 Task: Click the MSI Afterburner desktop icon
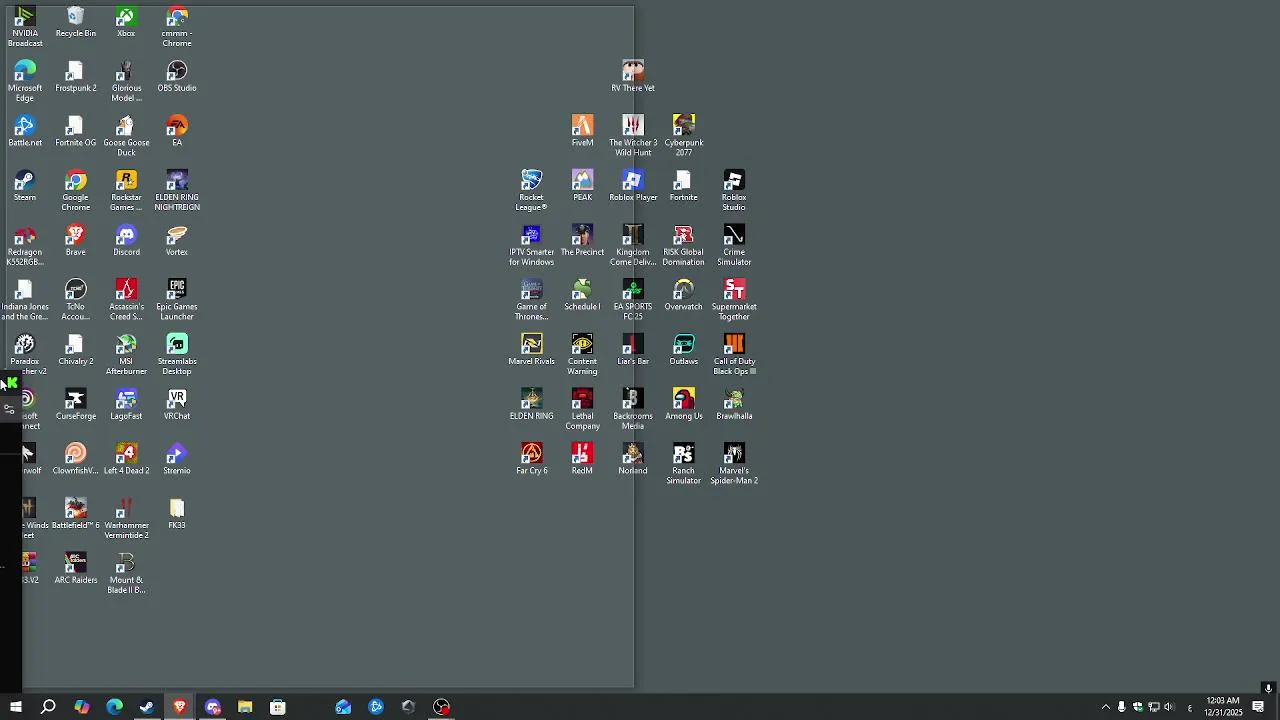(126, 356)
